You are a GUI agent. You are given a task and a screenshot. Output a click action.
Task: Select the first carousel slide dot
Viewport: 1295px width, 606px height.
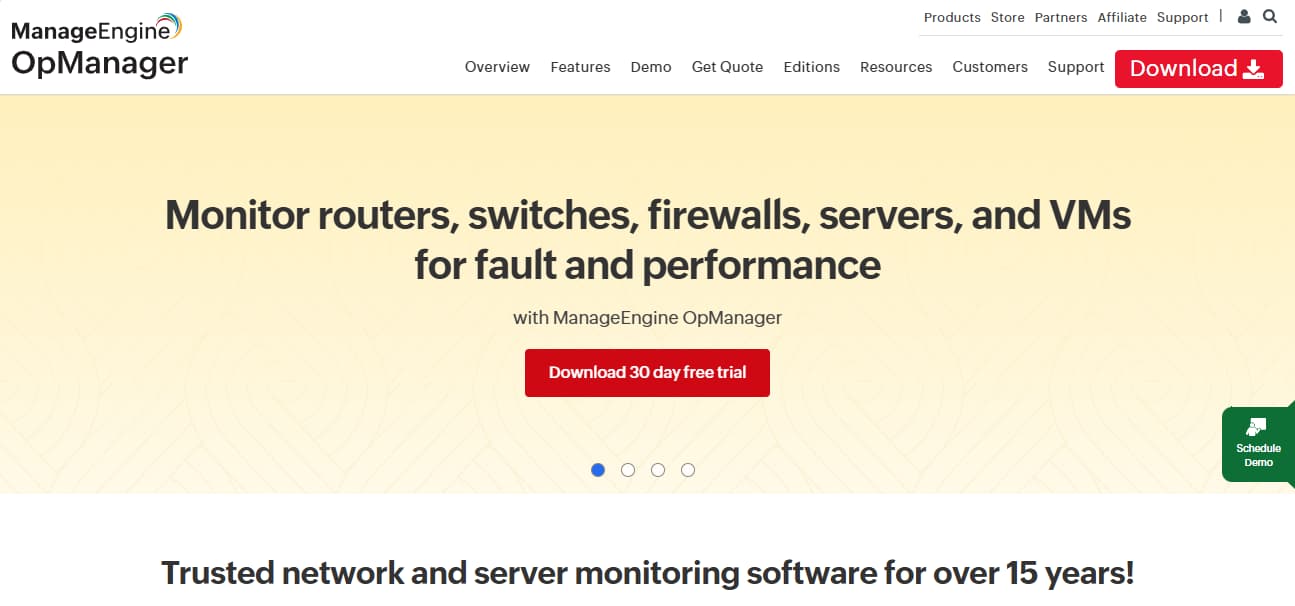(598, 470)
